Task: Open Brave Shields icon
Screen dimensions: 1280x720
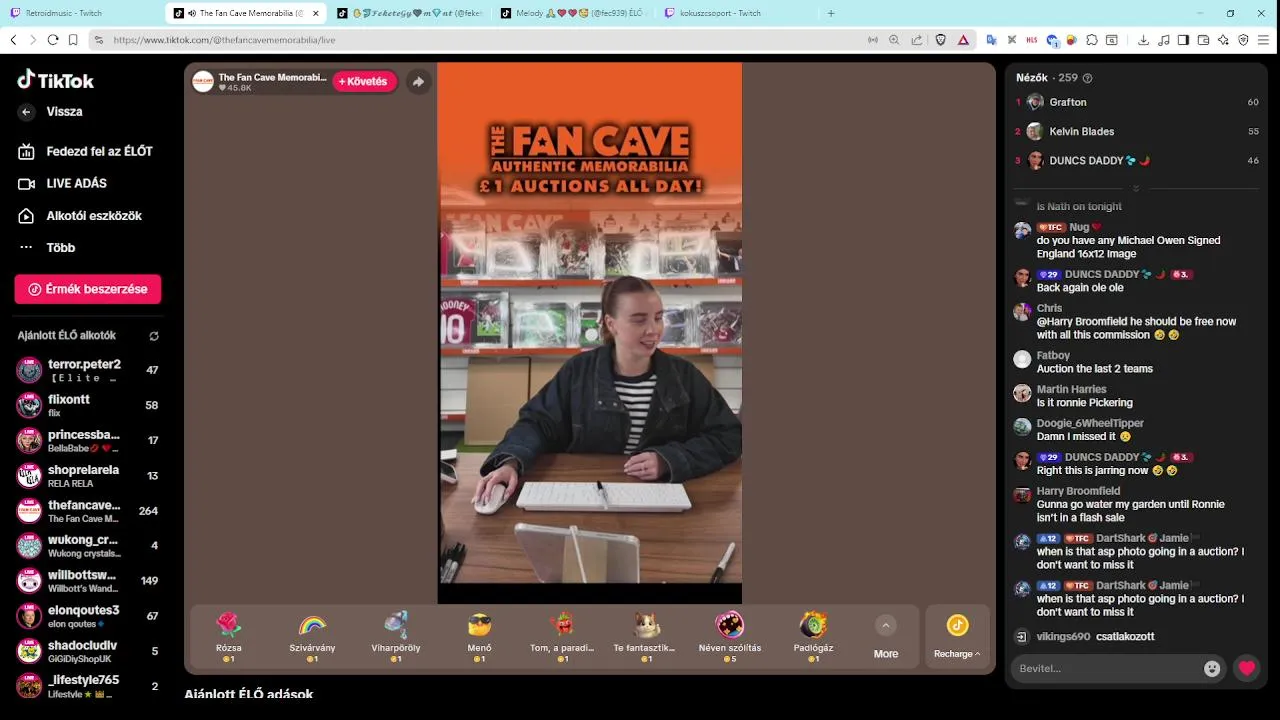Action: tap(940, 40)
